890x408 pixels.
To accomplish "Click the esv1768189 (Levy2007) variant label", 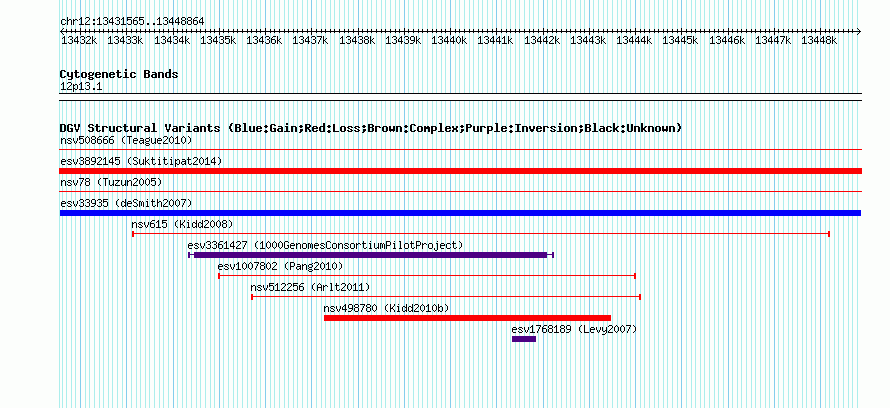I will (x=574, y=329).
